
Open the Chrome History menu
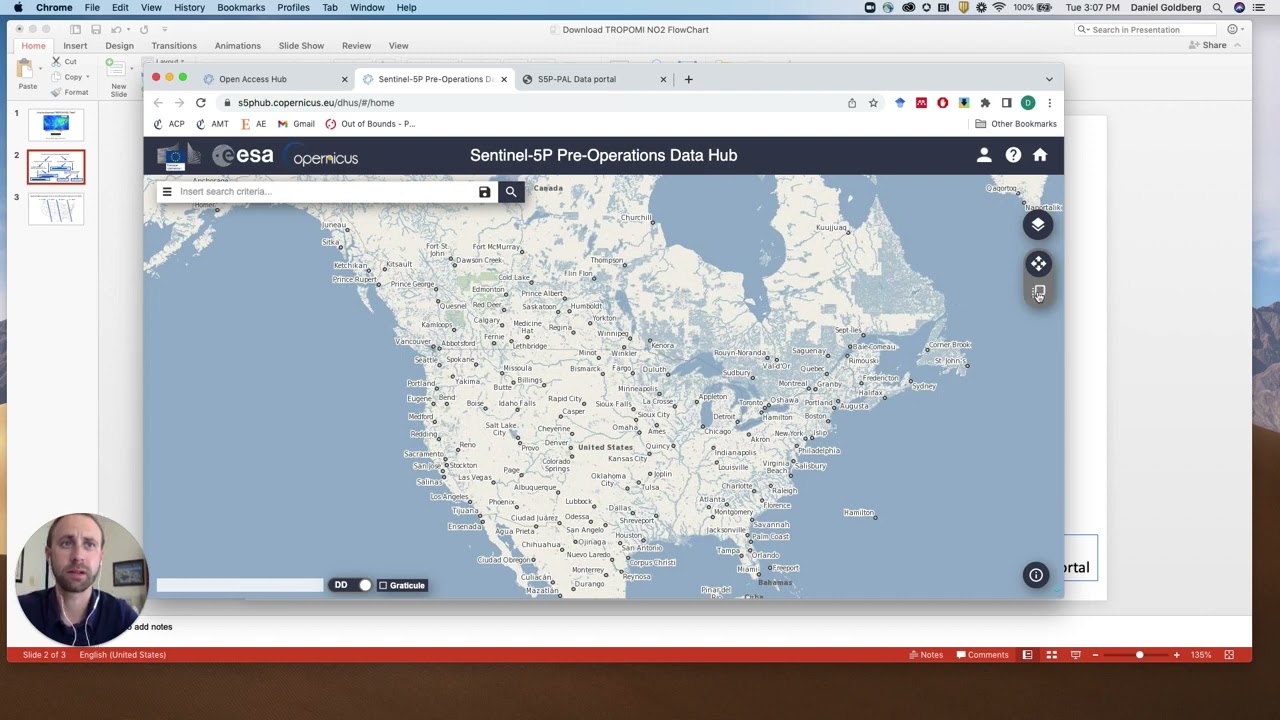189,8
